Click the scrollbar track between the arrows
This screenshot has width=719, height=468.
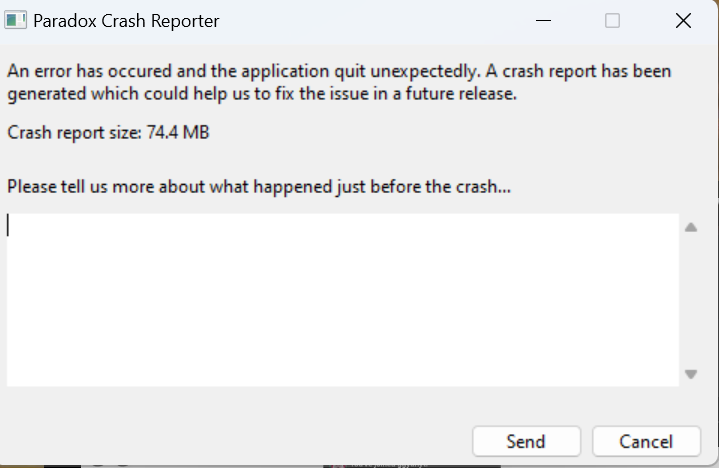[690, 300]
